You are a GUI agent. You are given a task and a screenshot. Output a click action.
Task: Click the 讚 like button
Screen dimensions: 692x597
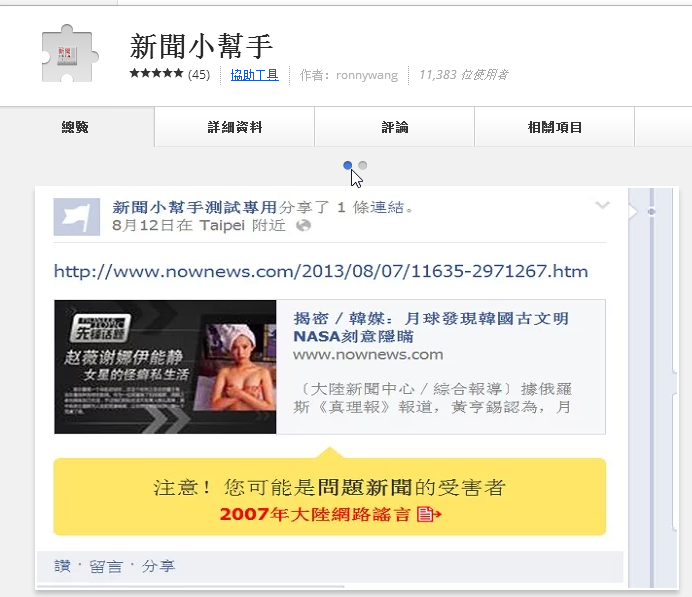62,566
